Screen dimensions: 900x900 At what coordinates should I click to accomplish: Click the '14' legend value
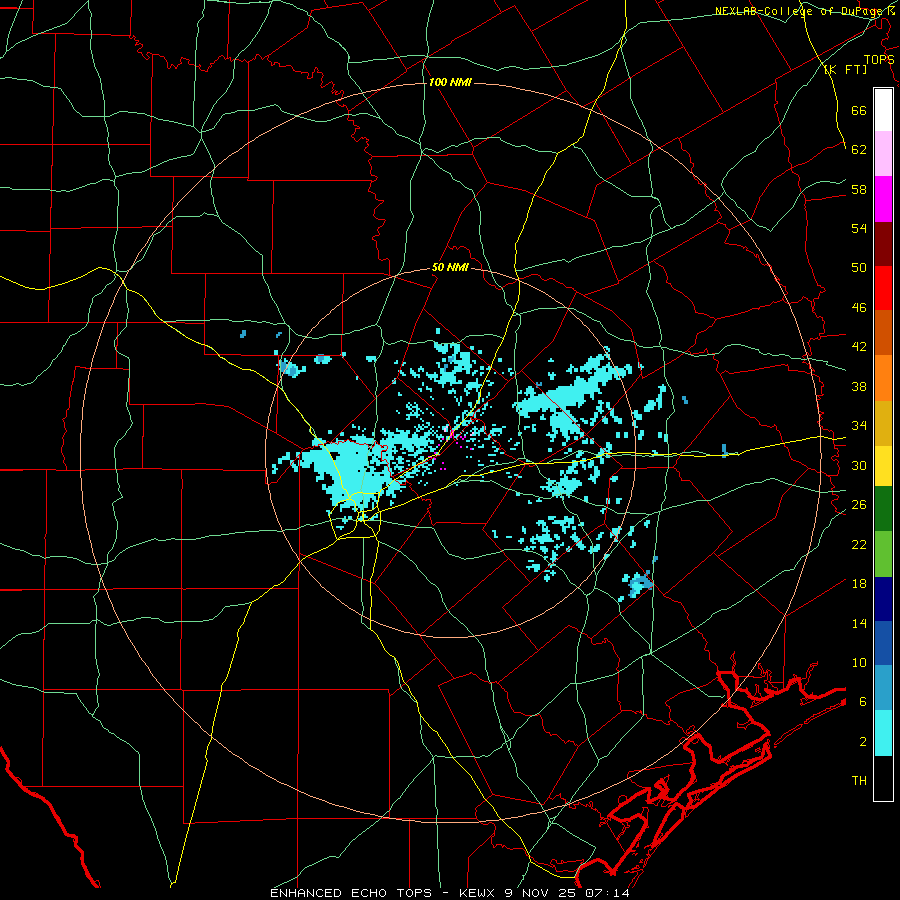(859, 623)
